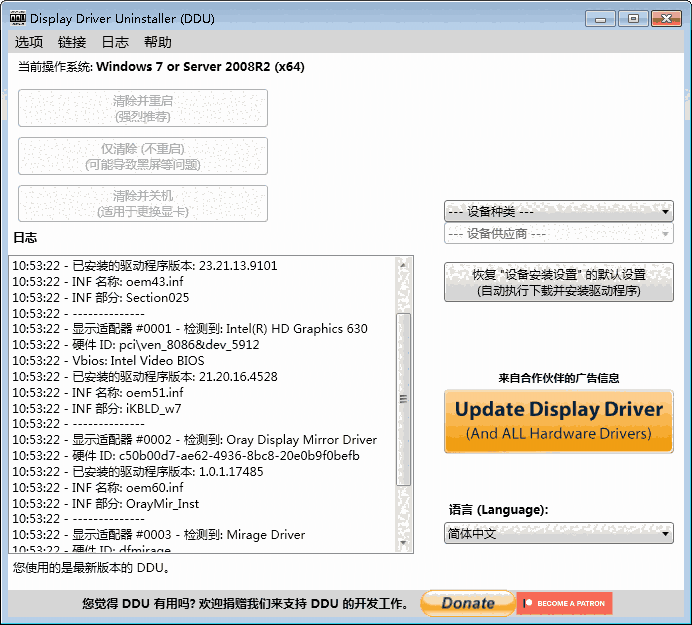Select log line INF 名称: oem43.inf
Viewport: 692px width, 625px height.
click(98, 281)
